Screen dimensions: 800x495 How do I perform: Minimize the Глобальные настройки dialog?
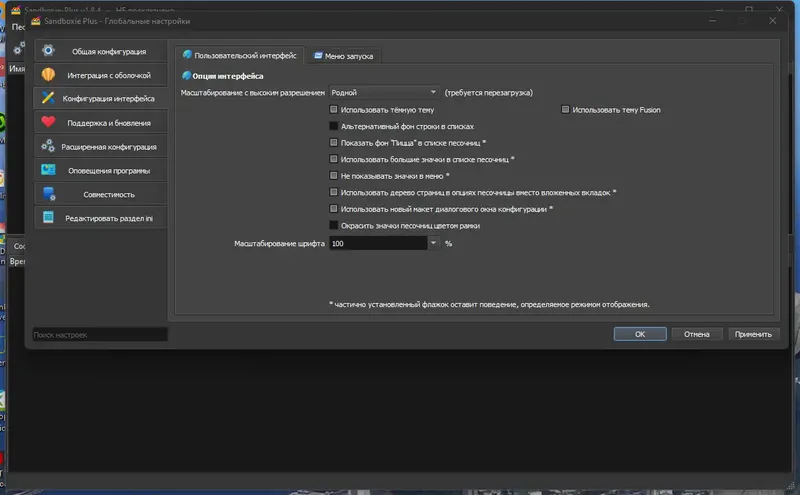pyautogui.click(x=712, y=20)
